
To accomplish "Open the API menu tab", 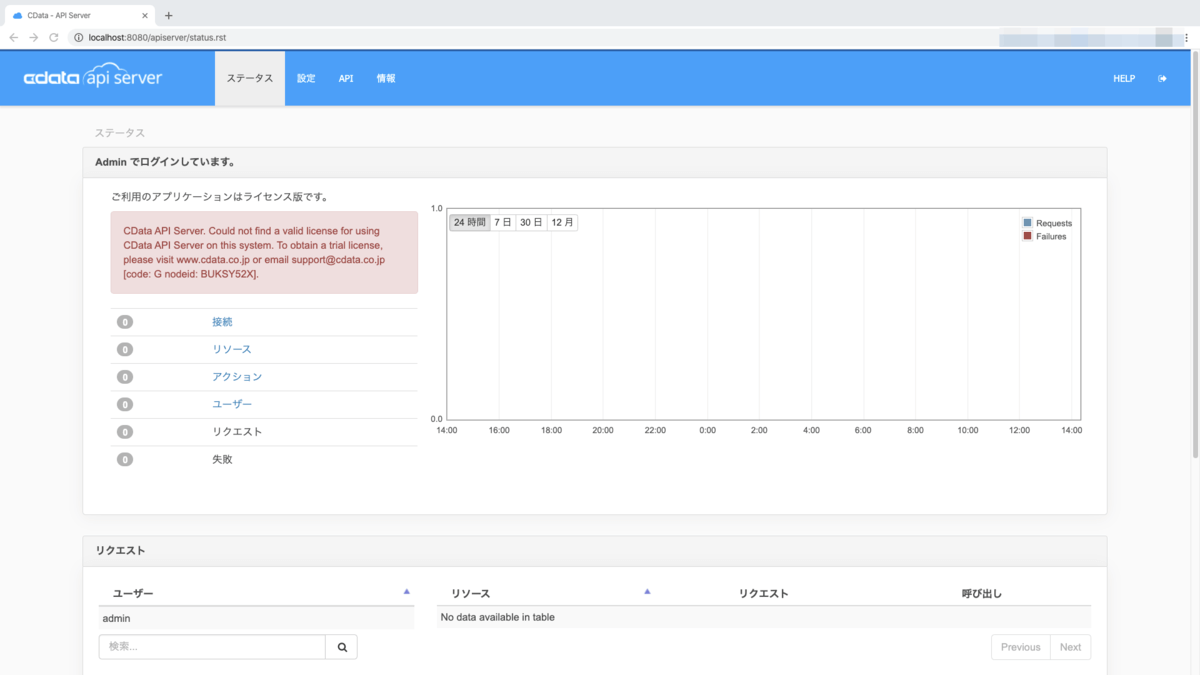I will coord(346,79).
